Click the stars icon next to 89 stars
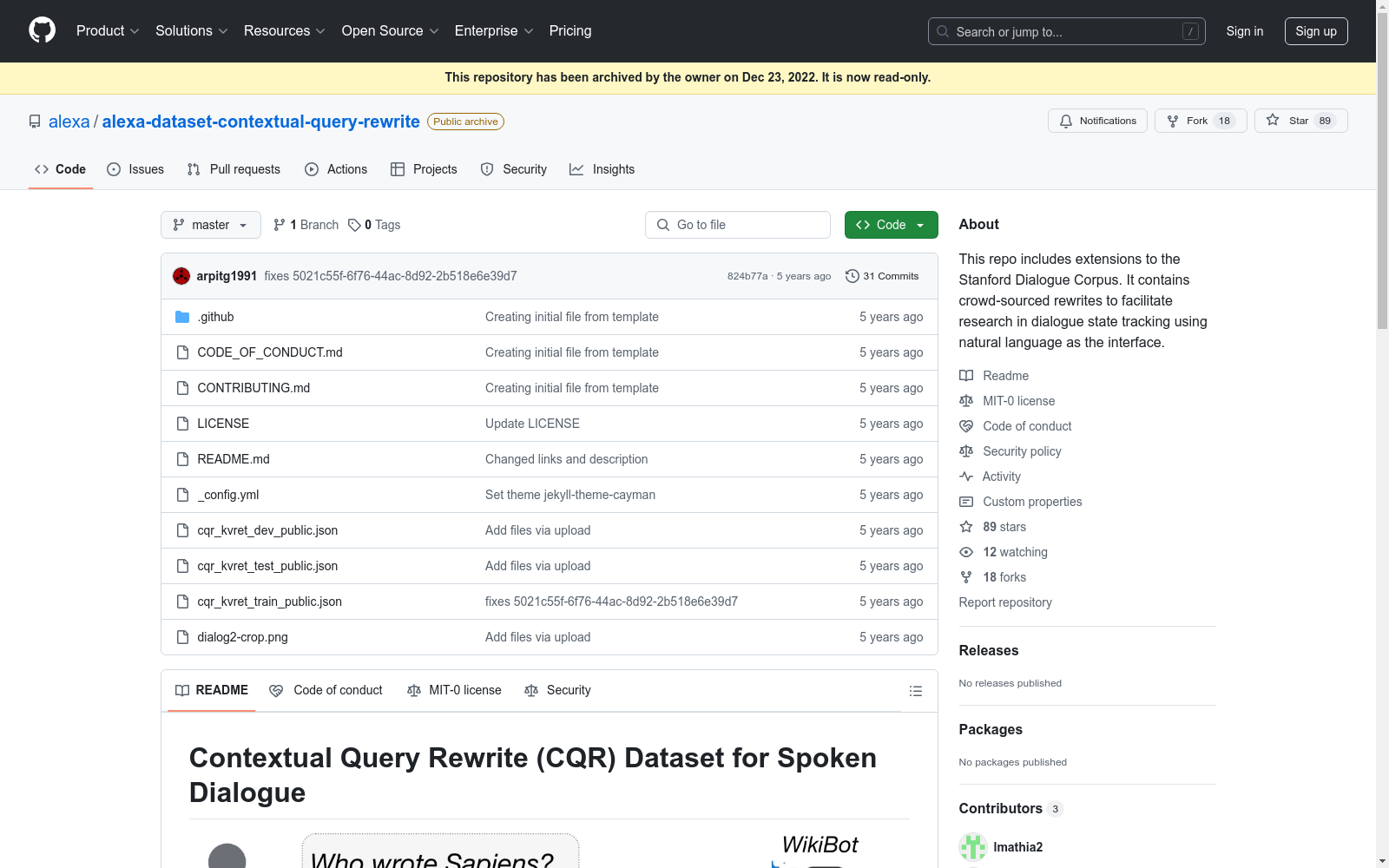 tap(966, 527)
